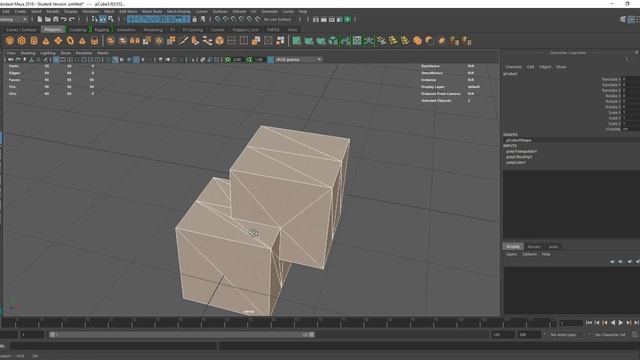Screen dimensions: 640x360
Task: Select polyCube1 input node
Action: pyautogui.click(x=516, y=162)
